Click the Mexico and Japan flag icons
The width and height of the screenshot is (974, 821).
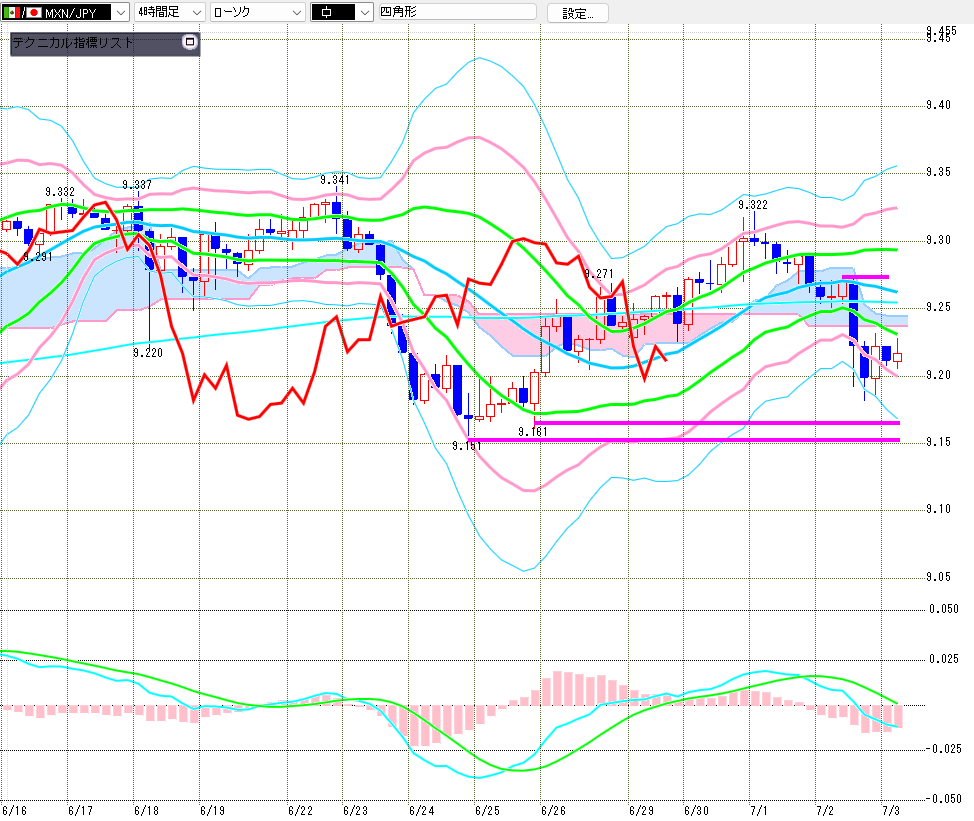click(x=22, y=12)
